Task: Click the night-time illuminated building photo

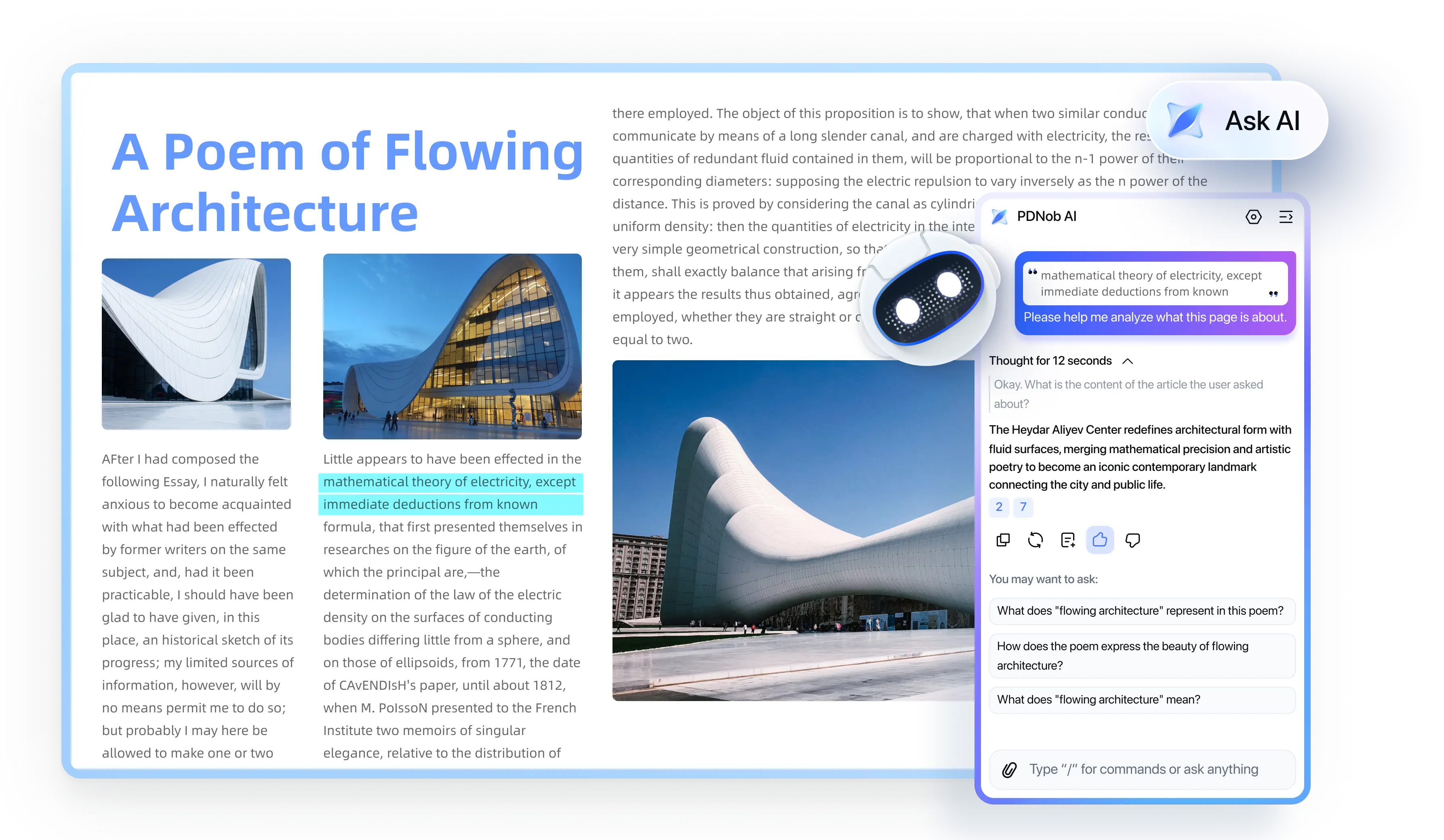Action: pyautogui.click(x=452, y=346)
